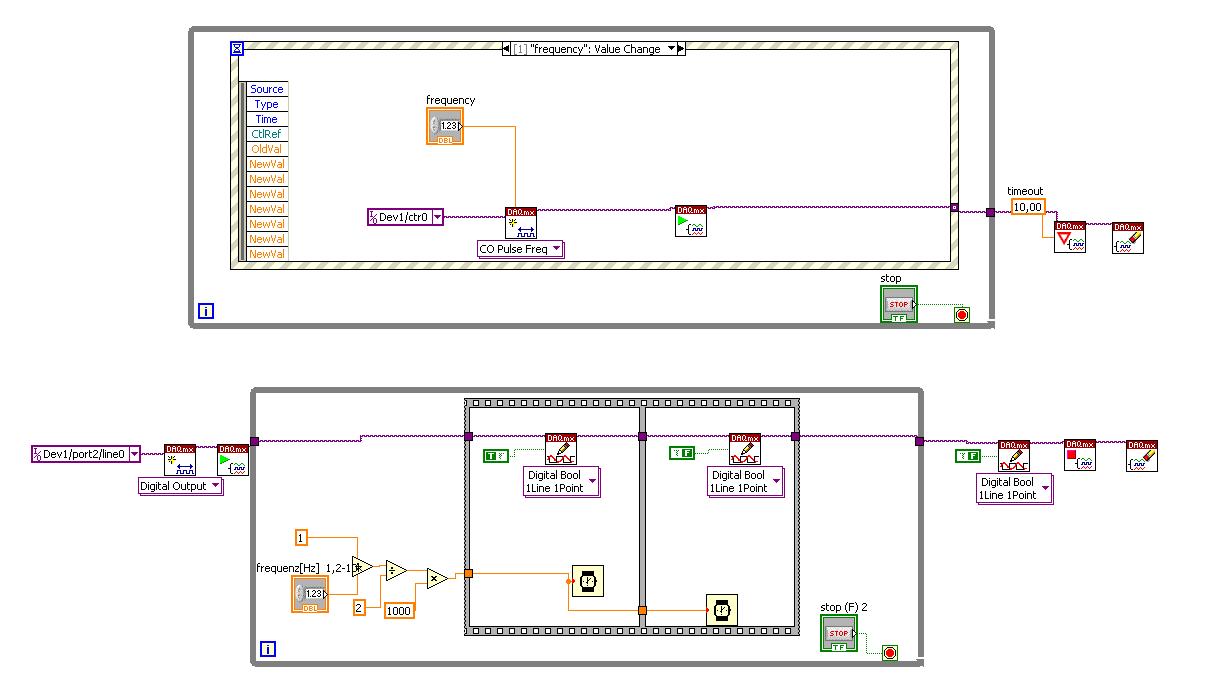Click the top loop's stop condition terminal

pyautogui.click(x=962, y=315)
